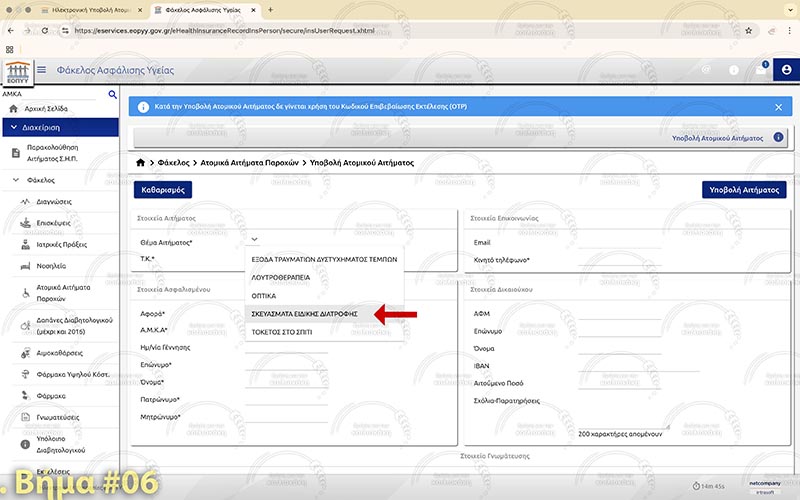This screenshot has height=500, width=800.
Task: Select ΣΚΕΥΑΣΜΑΤΑ ΕΙΔΙΚΗΣ ΔΙΑΤΡΟΦΗΣ option
Action: (x=304, y=314)
